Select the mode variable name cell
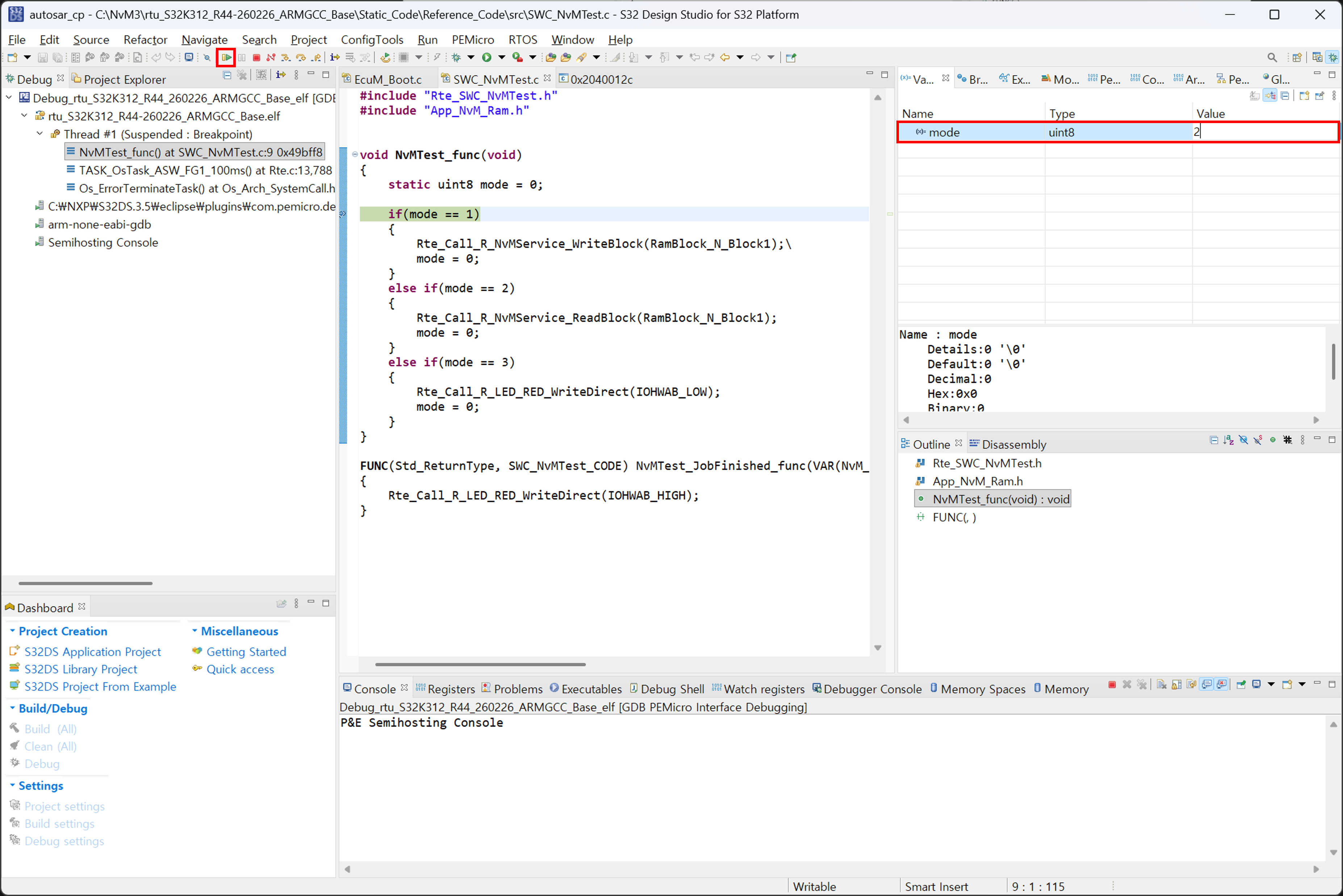This screenshot has width=1343, height=896. pos(944,132)
